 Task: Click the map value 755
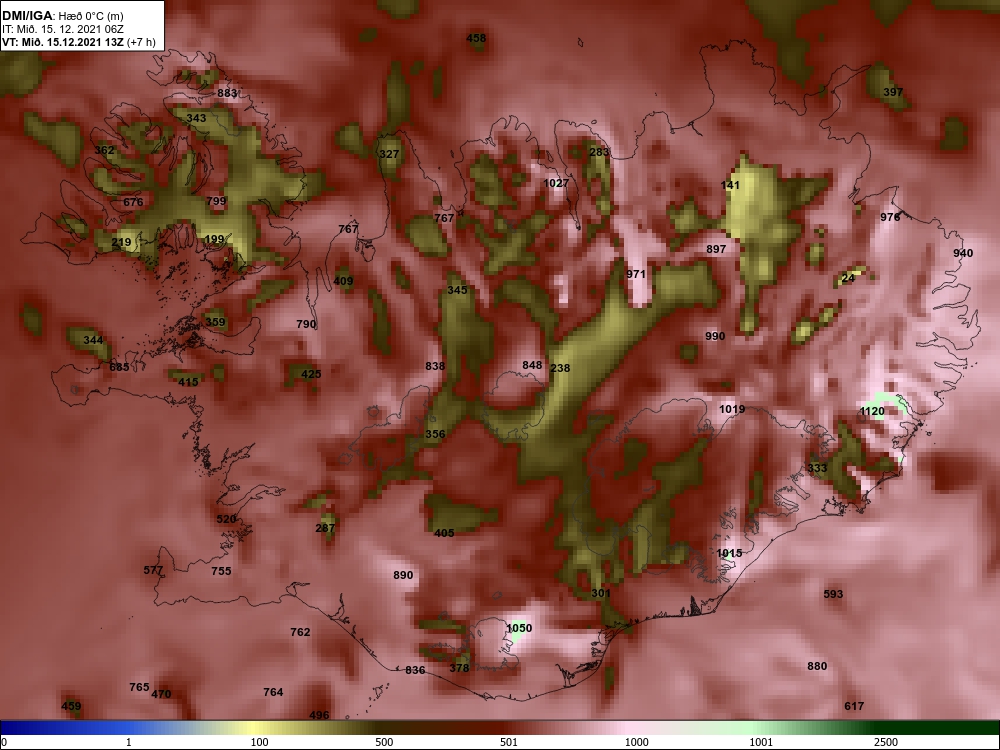pos(221,571)
